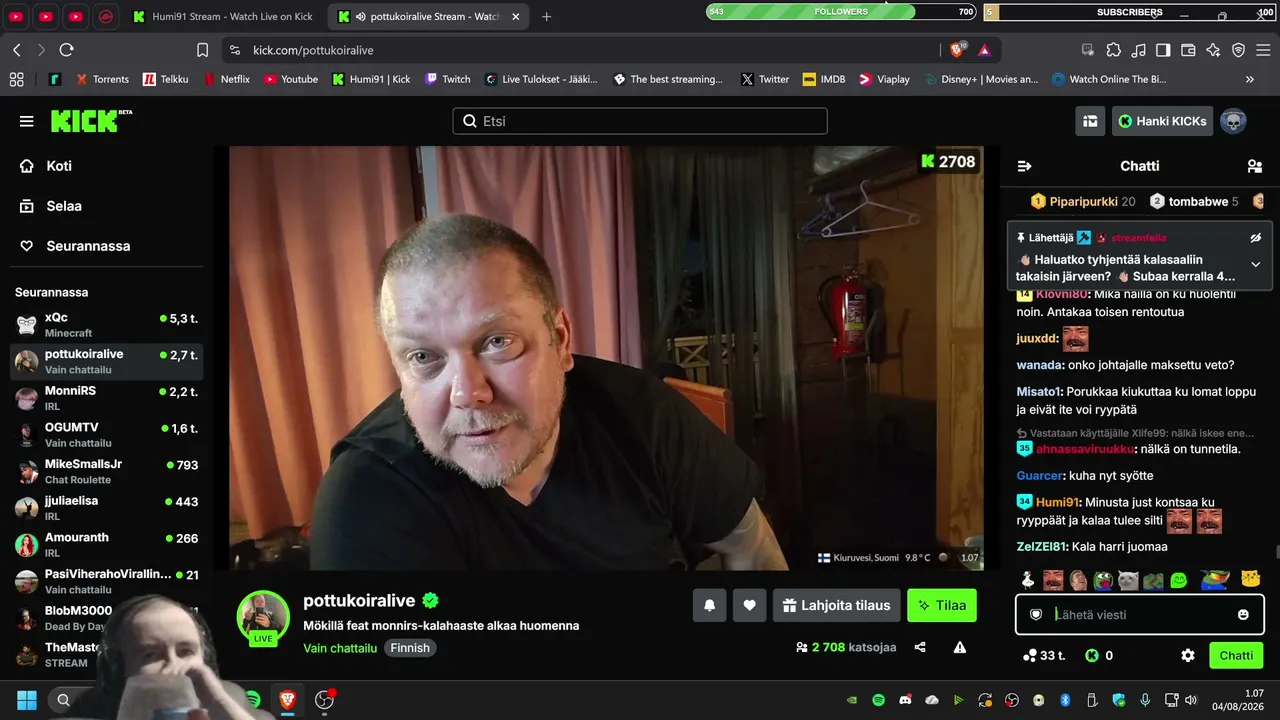Click the Etsi search field
The height and width of the screenshot is (720, 1280).
[x=640, y=121]
